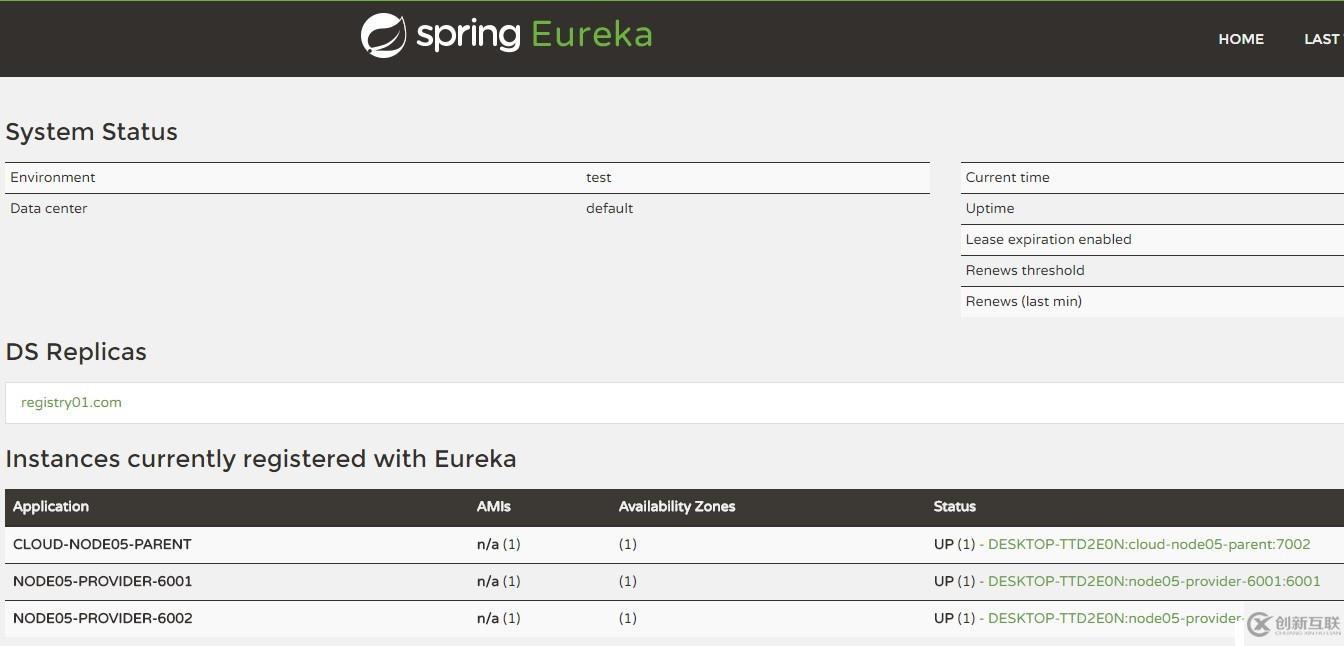The height and width of the screenshot is (646, 1344).
Task: Click the Lease expiration enabled row
Action: pyautogui.click(x=1048, y=239)
